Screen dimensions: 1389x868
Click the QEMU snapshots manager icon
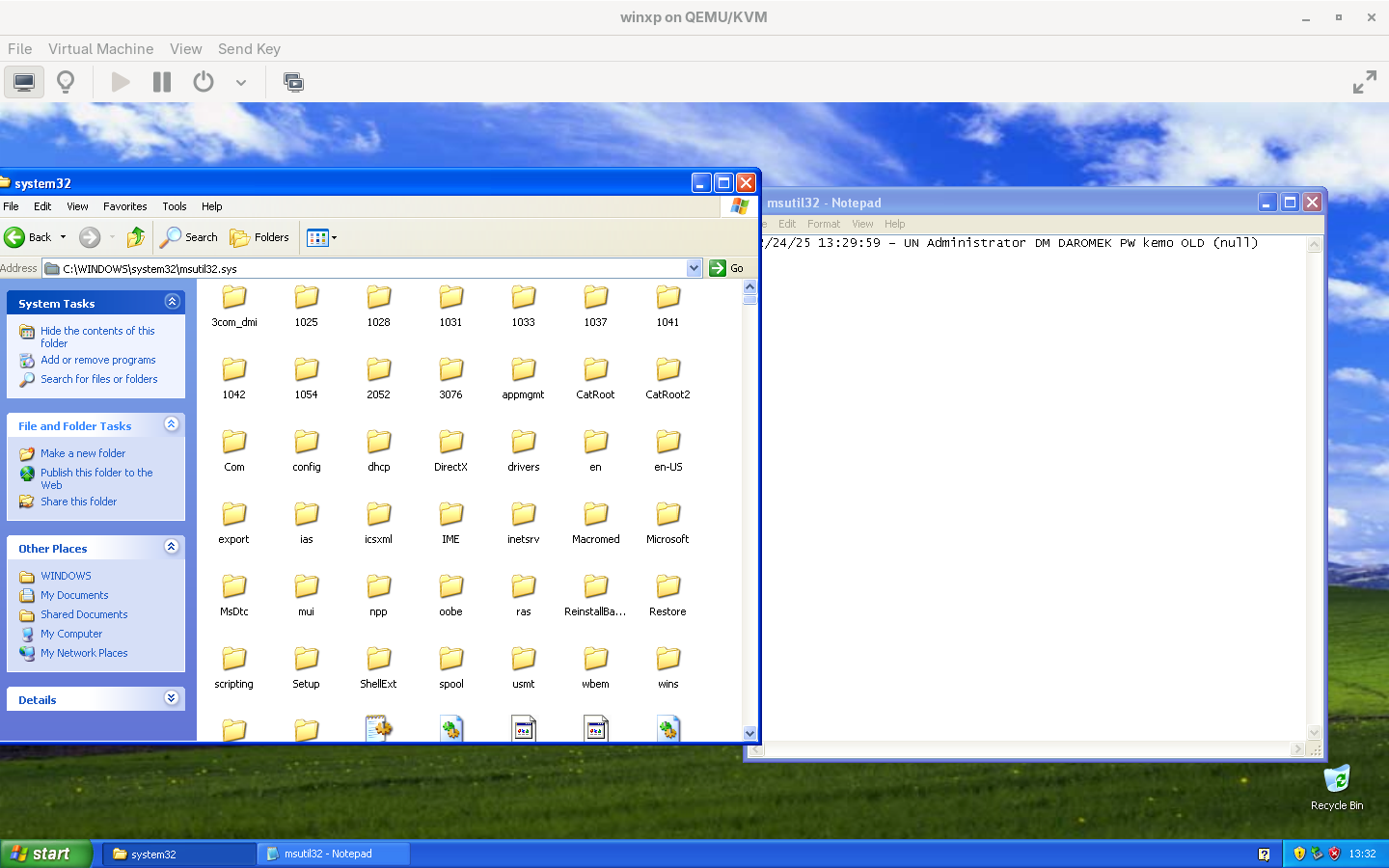coord(293,82)
